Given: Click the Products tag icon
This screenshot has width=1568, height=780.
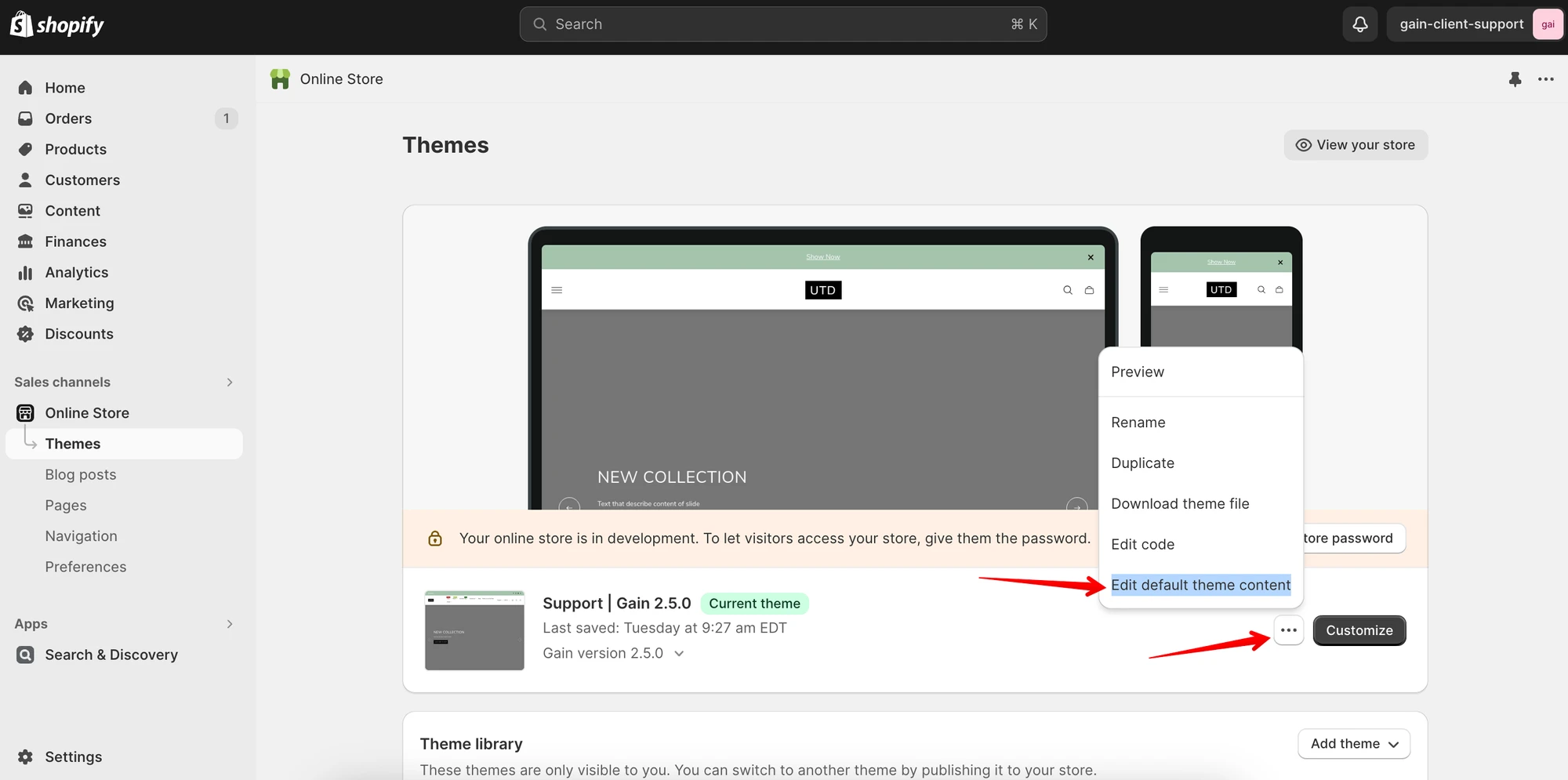Looking at the screenshot, I should [x=26, y=149].
